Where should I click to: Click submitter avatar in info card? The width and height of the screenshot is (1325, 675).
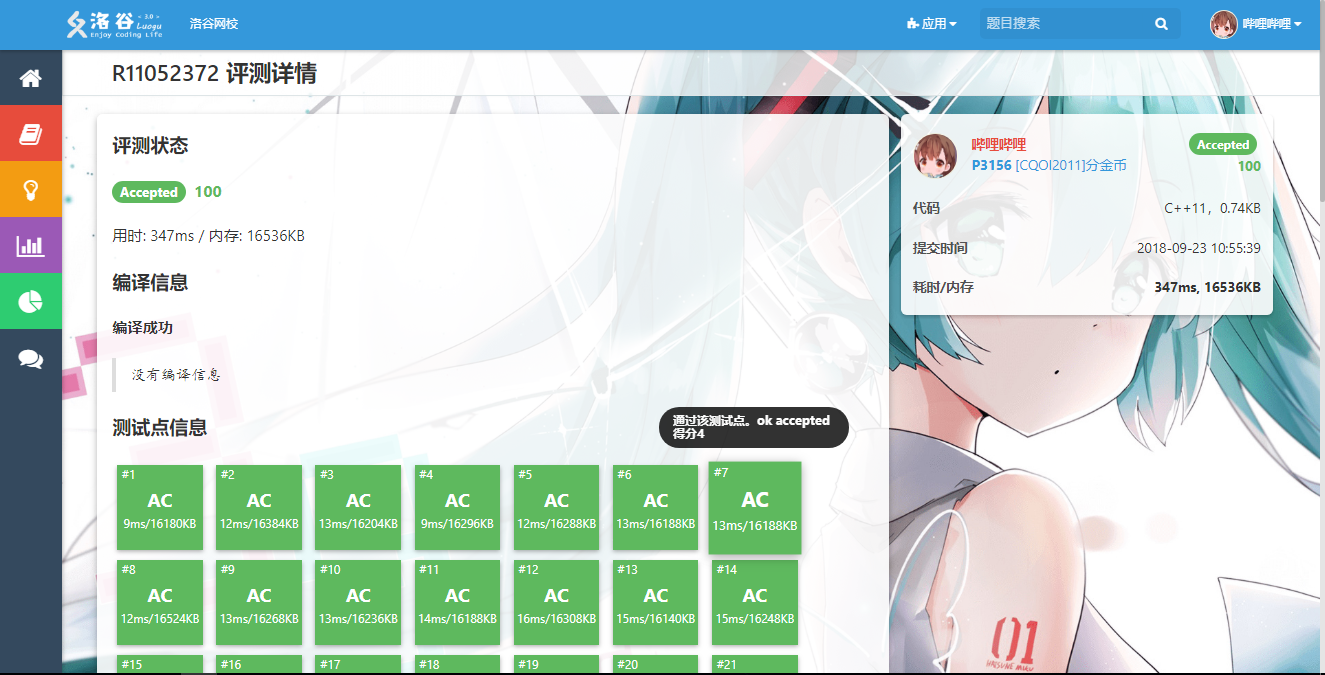(936, 155)
